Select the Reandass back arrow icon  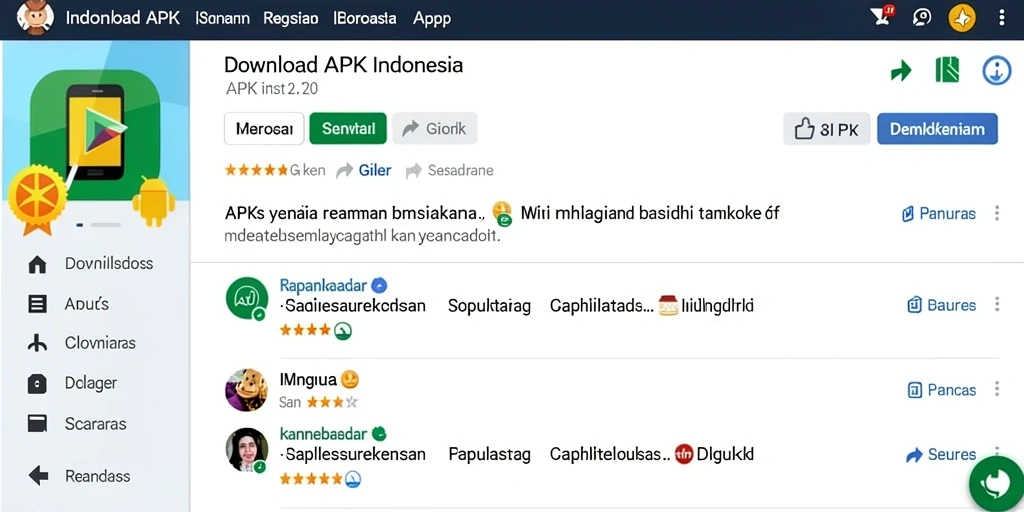pyautogui.click(x=39, y=475)
